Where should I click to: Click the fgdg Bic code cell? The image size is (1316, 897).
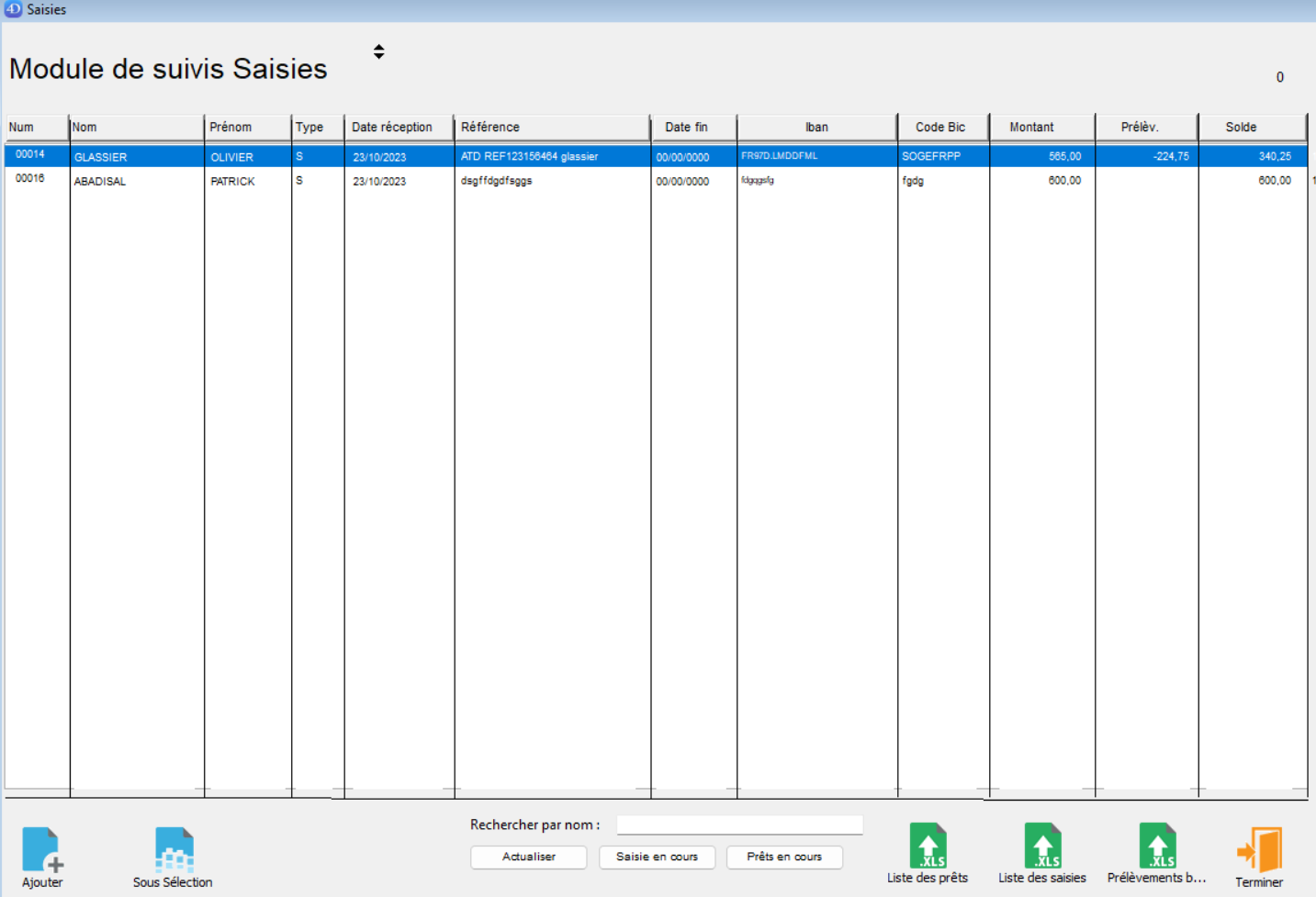pos(913,181)
